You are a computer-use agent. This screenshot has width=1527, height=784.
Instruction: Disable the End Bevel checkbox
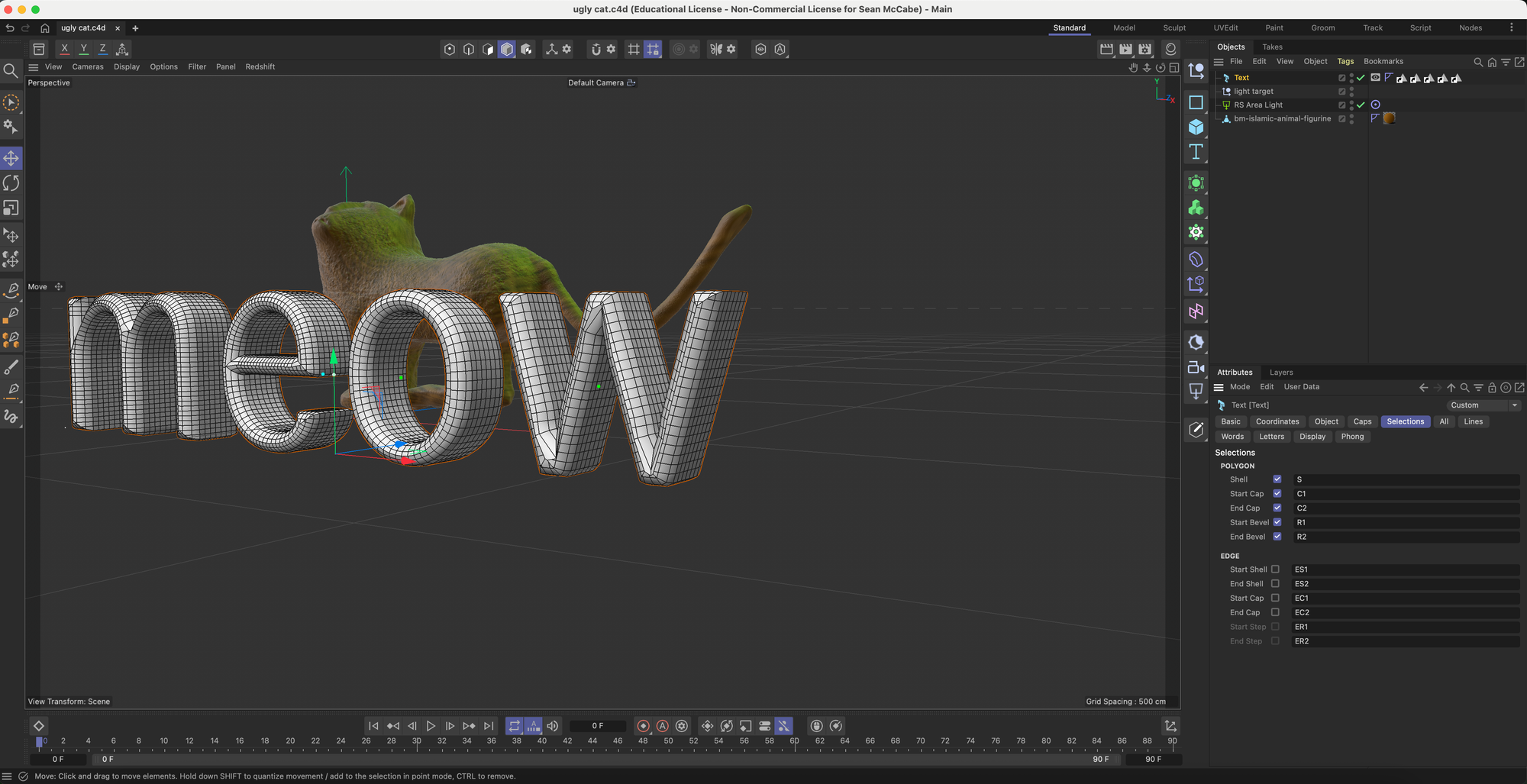click(x=1277, y=537)
